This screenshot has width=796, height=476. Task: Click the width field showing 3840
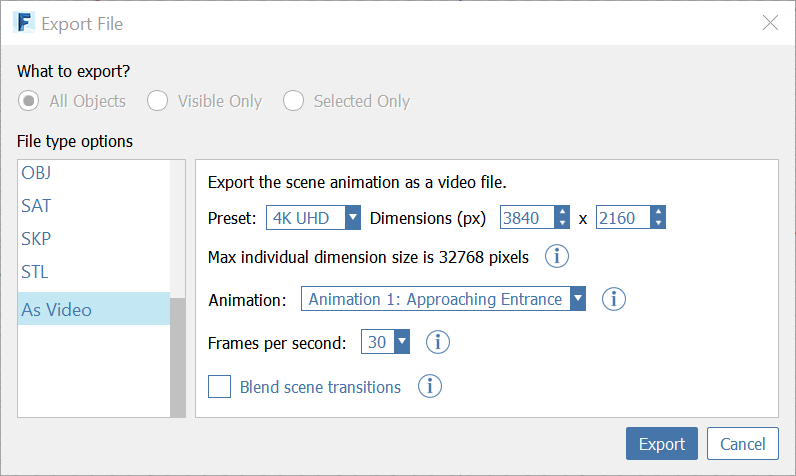(x=527, y=217)
